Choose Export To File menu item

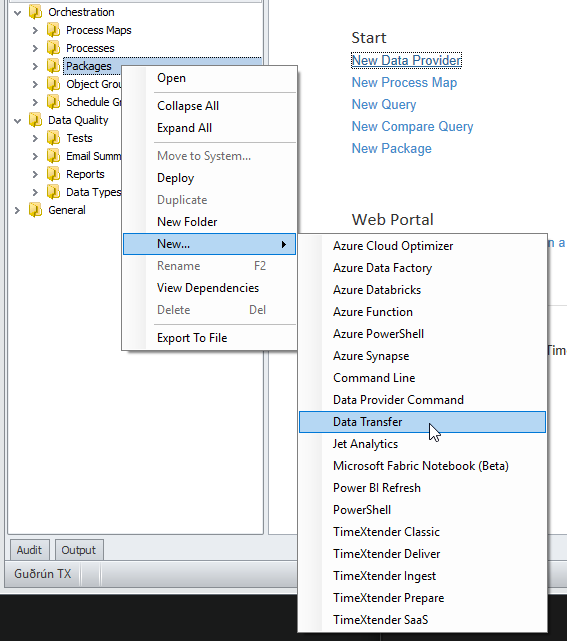coord(209,338)
